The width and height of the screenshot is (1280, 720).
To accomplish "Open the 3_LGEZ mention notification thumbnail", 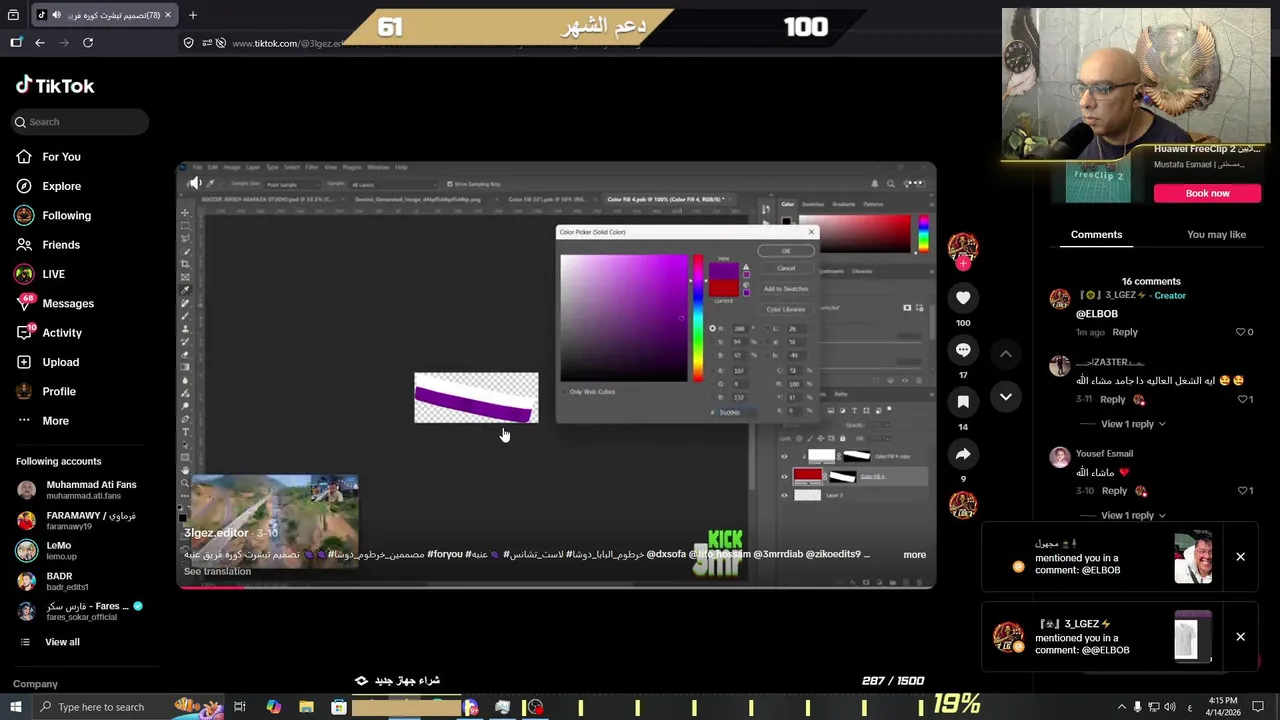I will tap(1192, 637).
